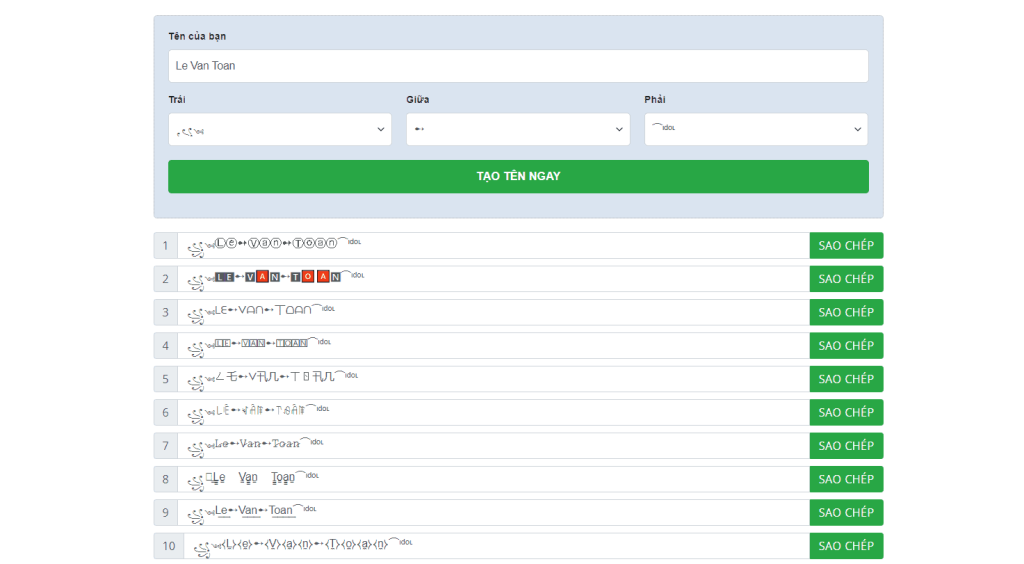
Task: Open the 'Trái' left symbol dropdown
Action: click(280, 129)
